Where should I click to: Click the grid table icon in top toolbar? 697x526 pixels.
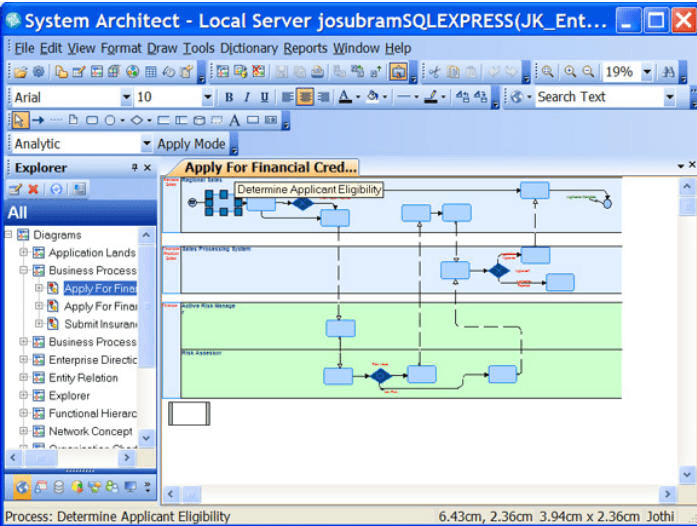(151, 72)
